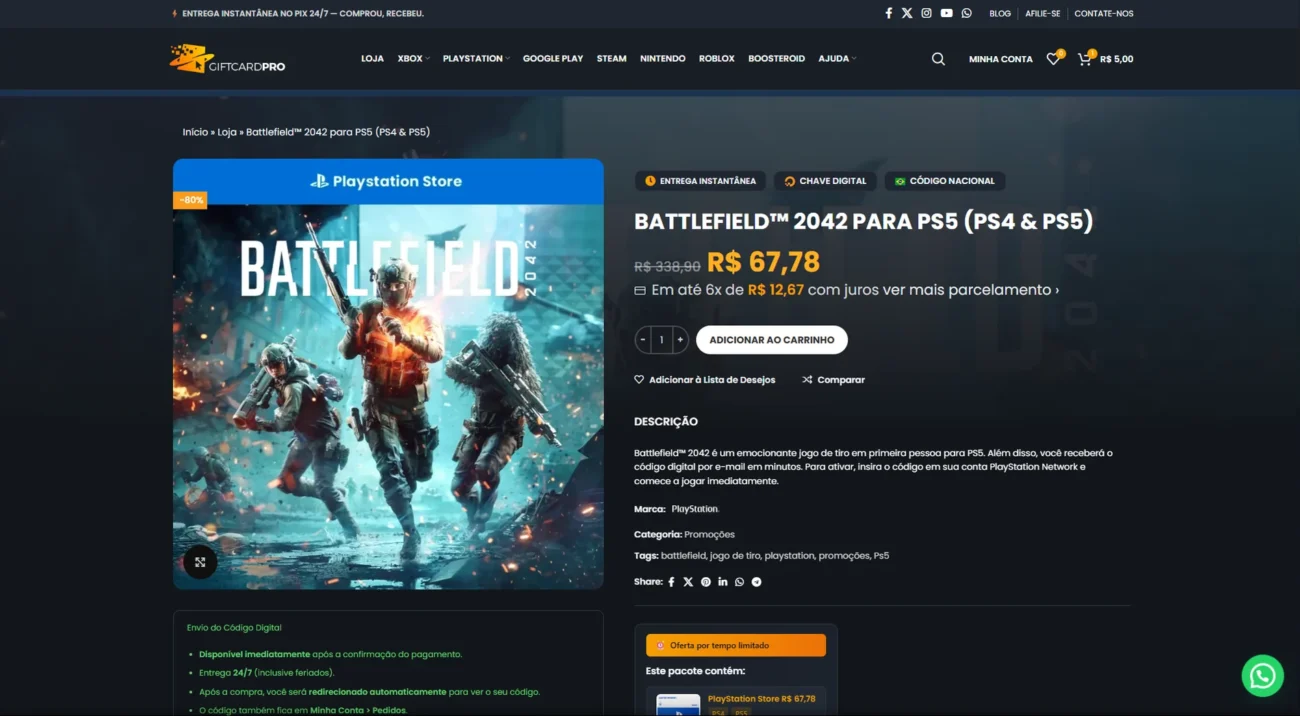The height and width of the screenshot is (716, 1300).
Task: Click Código Nacional badge
Action: coord(945,181)
